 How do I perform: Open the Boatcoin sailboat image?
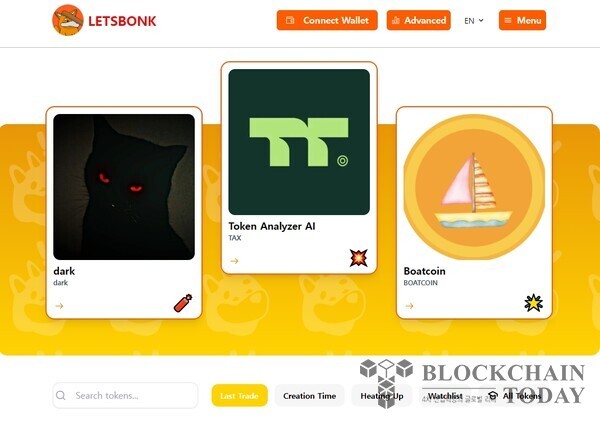[x=474, y=187]
